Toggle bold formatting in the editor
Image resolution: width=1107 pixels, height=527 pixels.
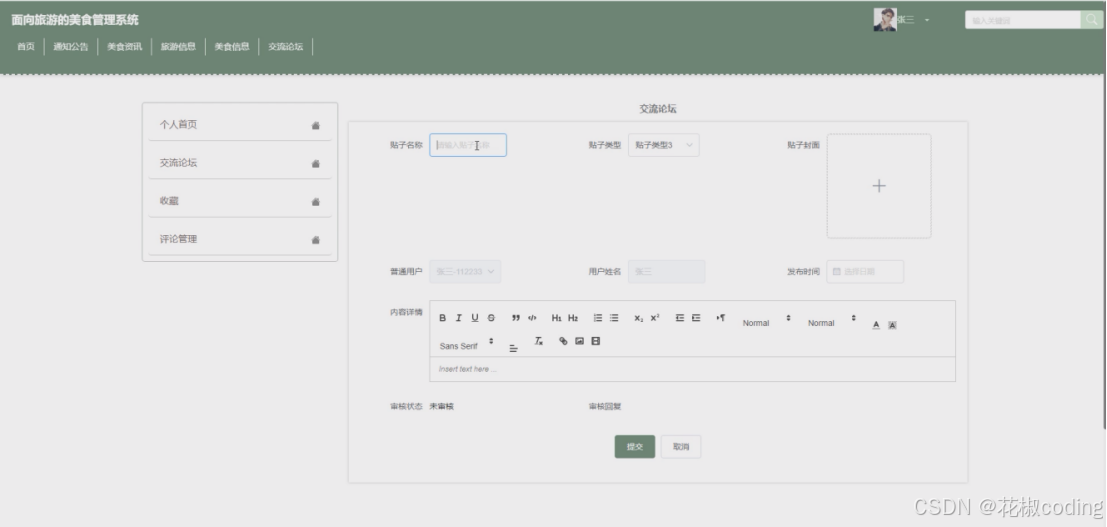click(x=443, y=318)
